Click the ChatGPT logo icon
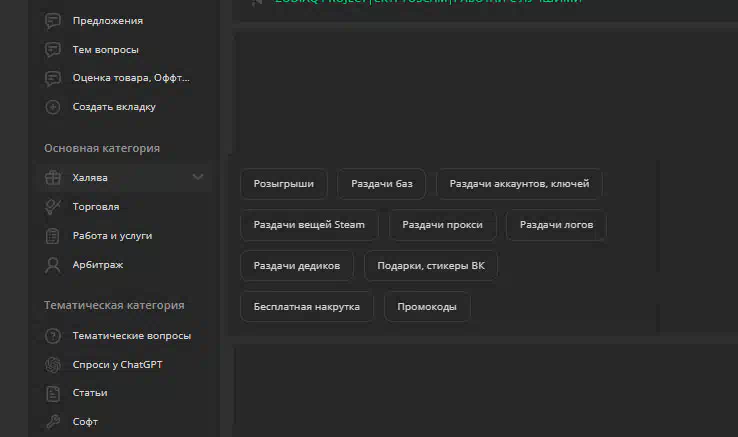 coord(53,364)
